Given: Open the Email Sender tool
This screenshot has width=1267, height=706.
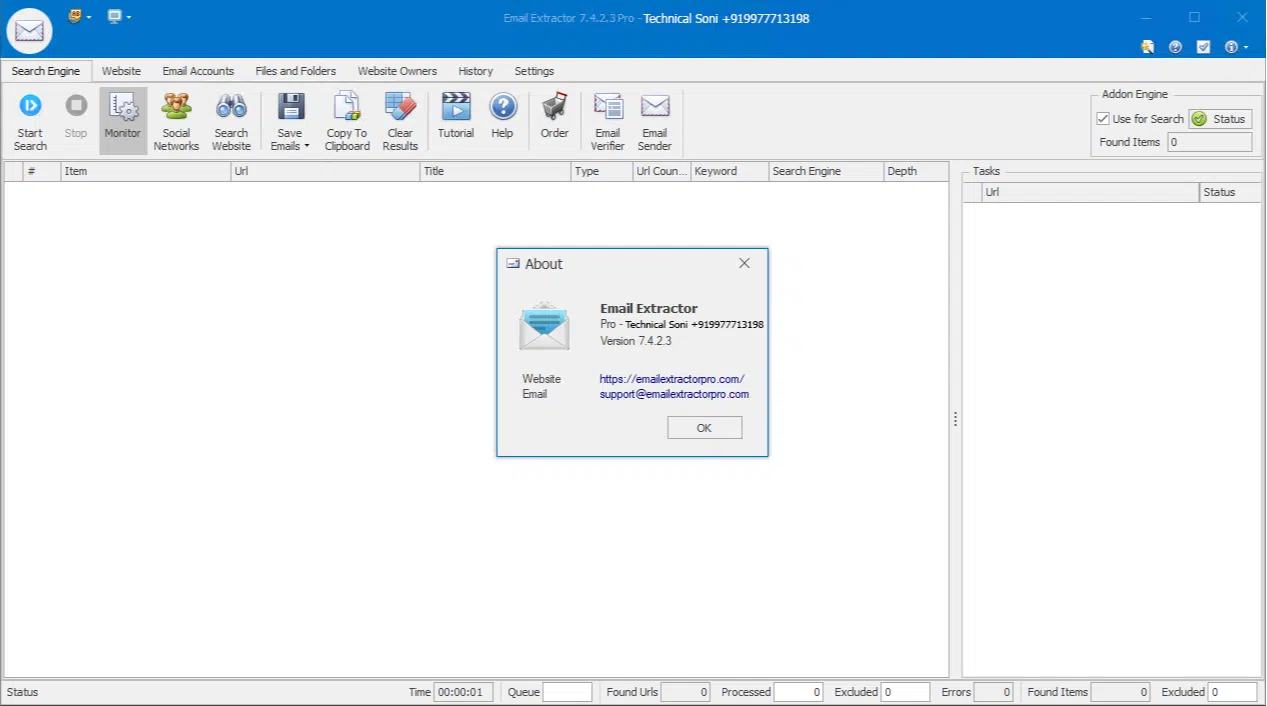Looking at the screenshot, I should pos(655,121).
